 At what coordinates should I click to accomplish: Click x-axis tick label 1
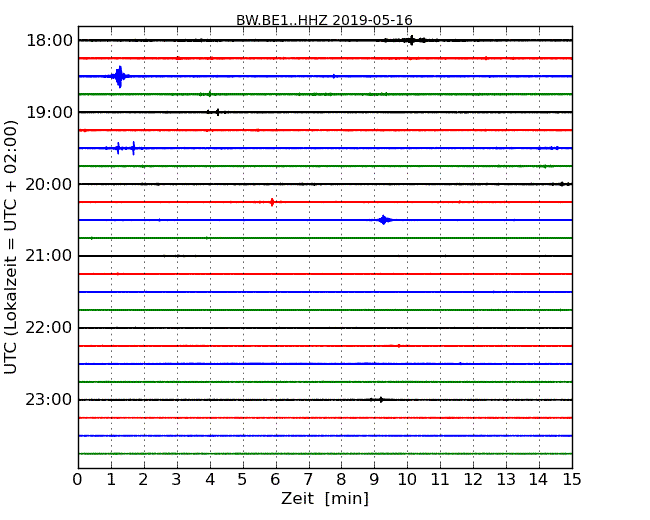coord(111,480)
